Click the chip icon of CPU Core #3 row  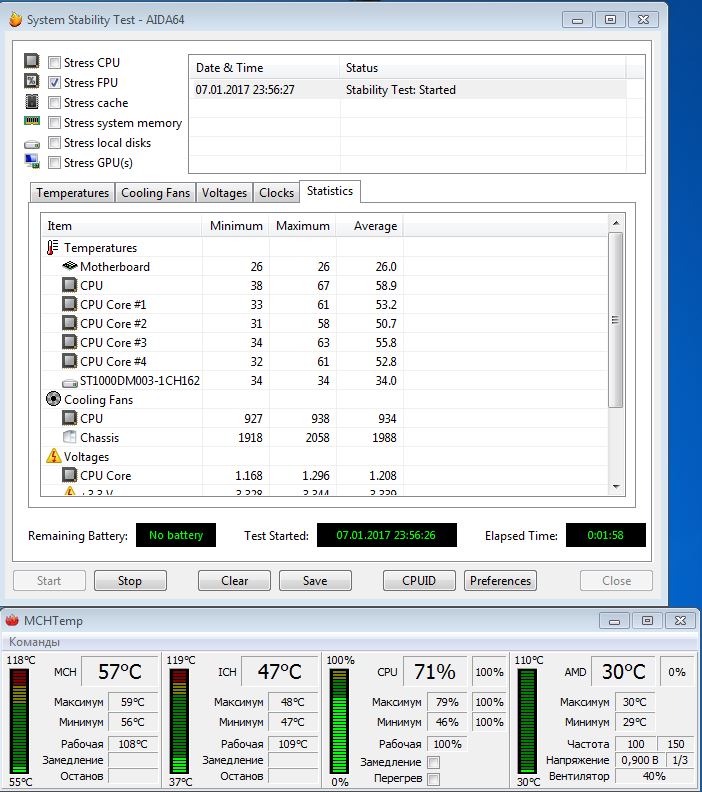(x=69, y=342)
